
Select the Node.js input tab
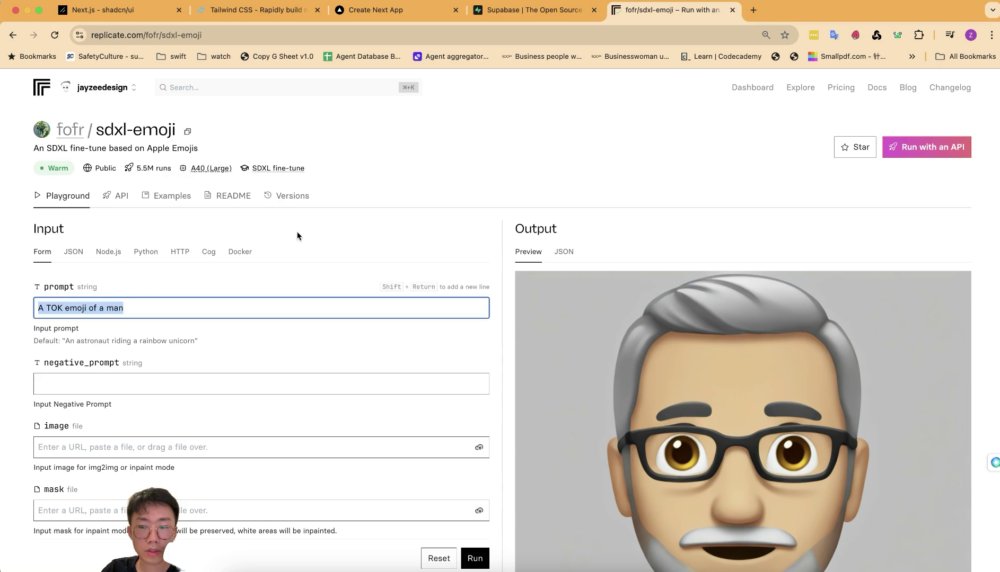coord(108,251)
